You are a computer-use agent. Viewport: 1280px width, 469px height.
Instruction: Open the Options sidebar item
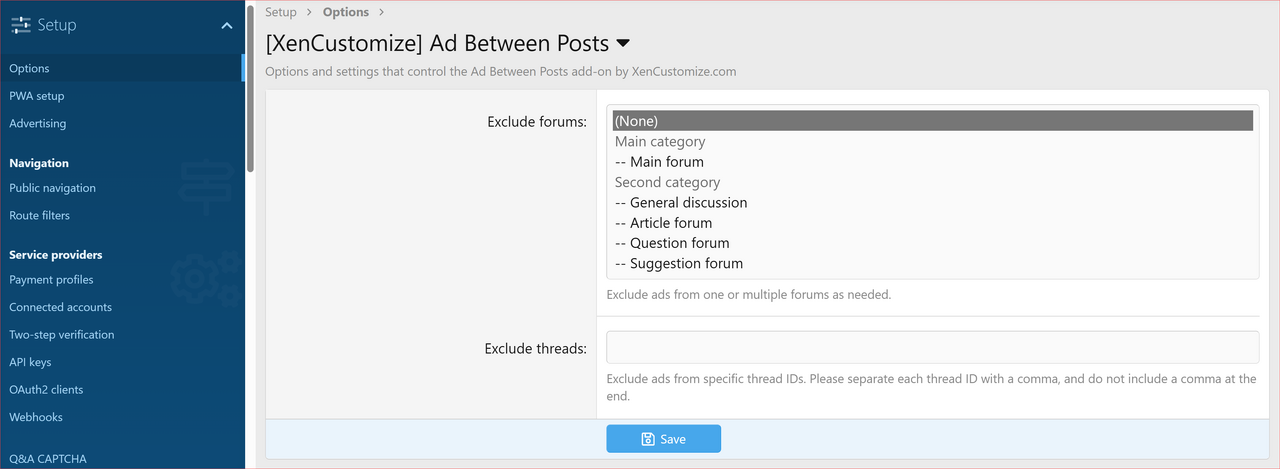pos(30,69)
